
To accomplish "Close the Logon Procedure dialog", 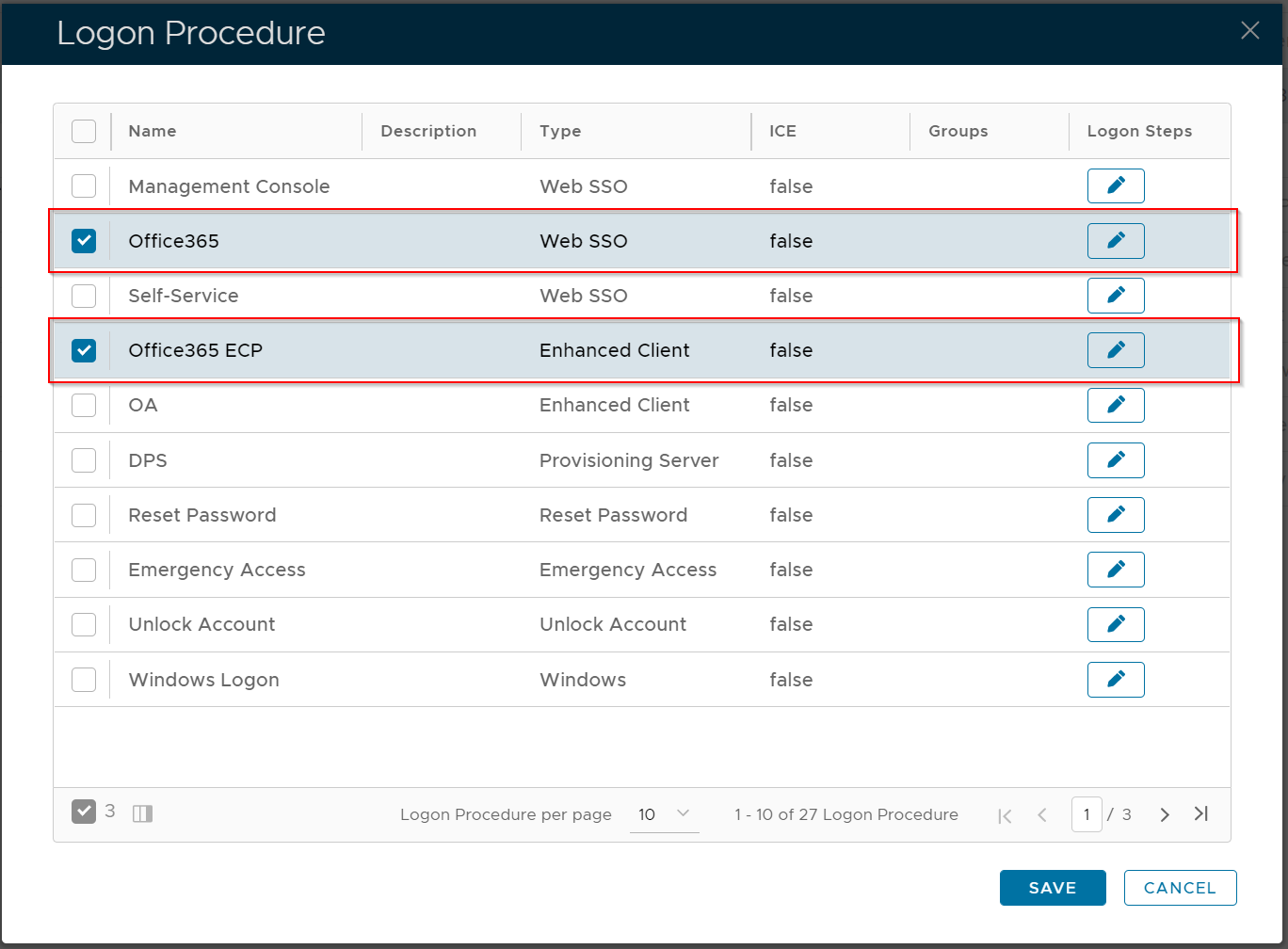I will point(1249,31).
